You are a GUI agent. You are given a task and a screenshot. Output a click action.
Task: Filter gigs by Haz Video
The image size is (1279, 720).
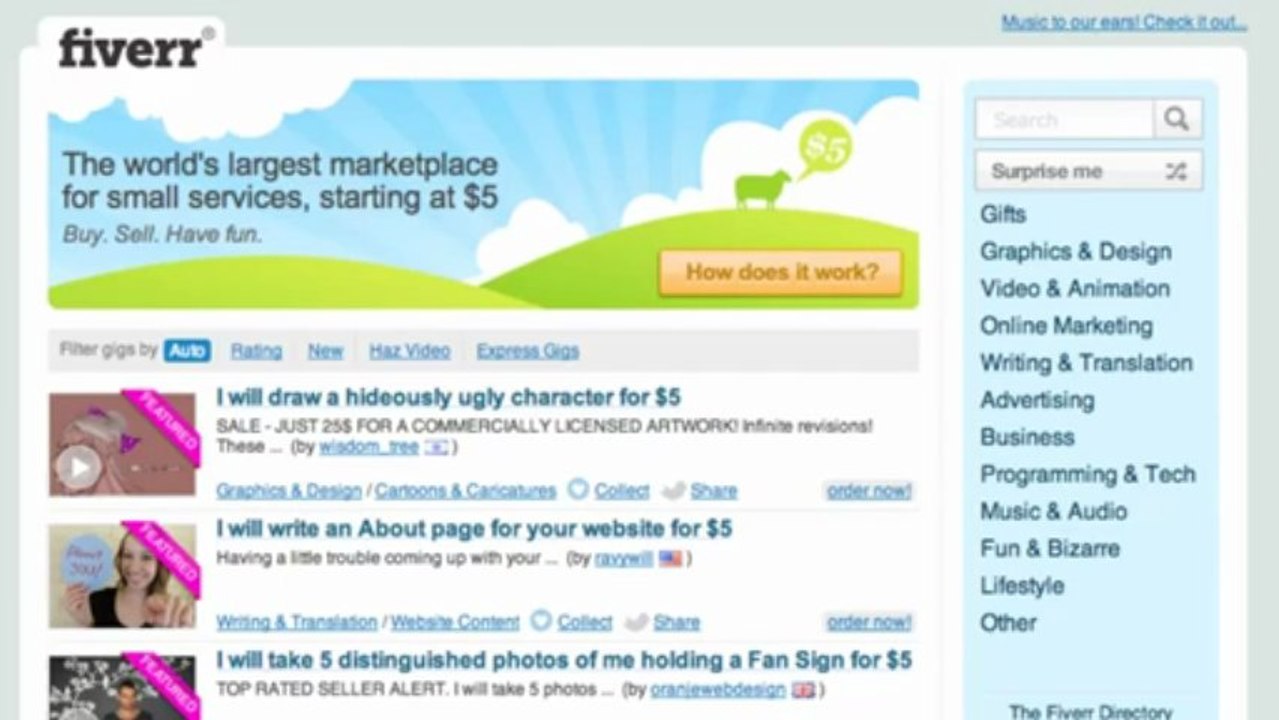(409, 351)
